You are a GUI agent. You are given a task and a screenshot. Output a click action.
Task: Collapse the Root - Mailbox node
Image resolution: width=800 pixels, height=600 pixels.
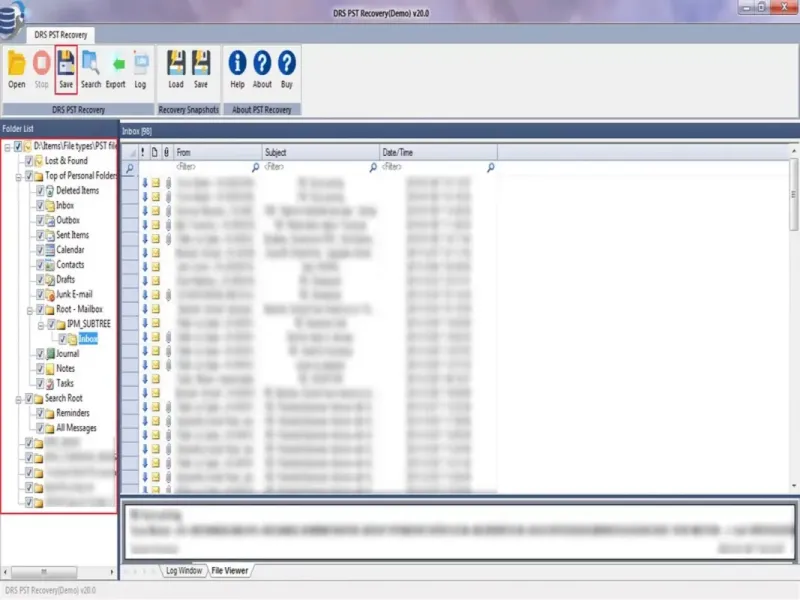tap(30, 310)
